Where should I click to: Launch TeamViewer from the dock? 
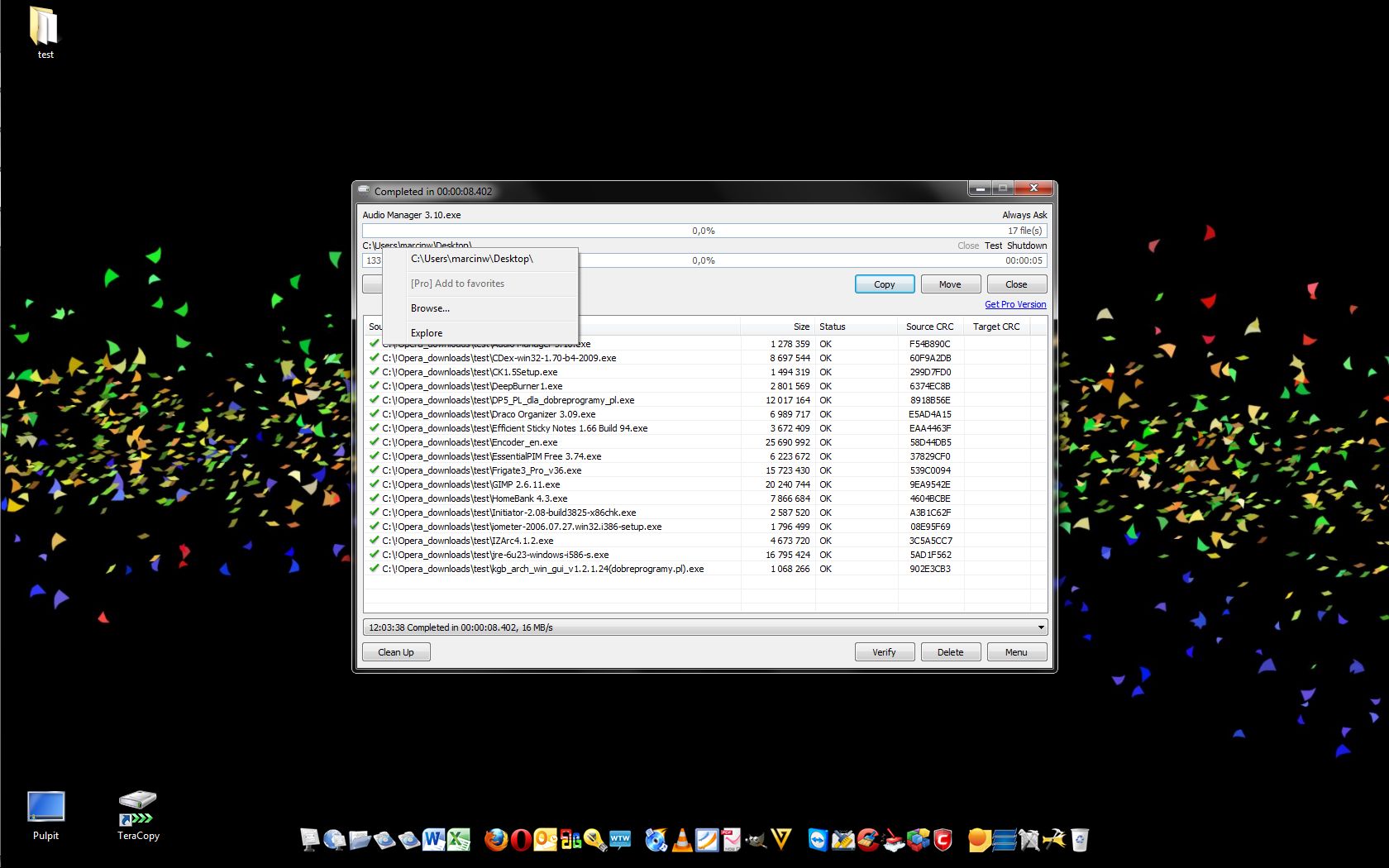(x=818, y=840)
